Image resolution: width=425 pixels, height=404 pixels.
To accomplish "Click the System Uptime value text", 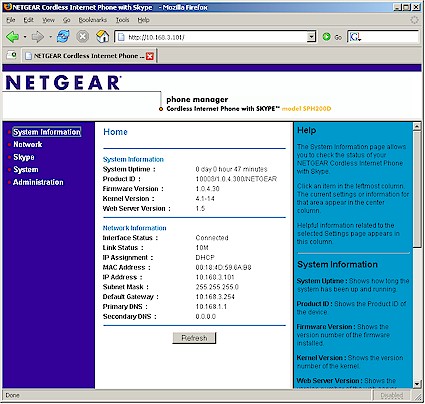I will click(231, 169).
